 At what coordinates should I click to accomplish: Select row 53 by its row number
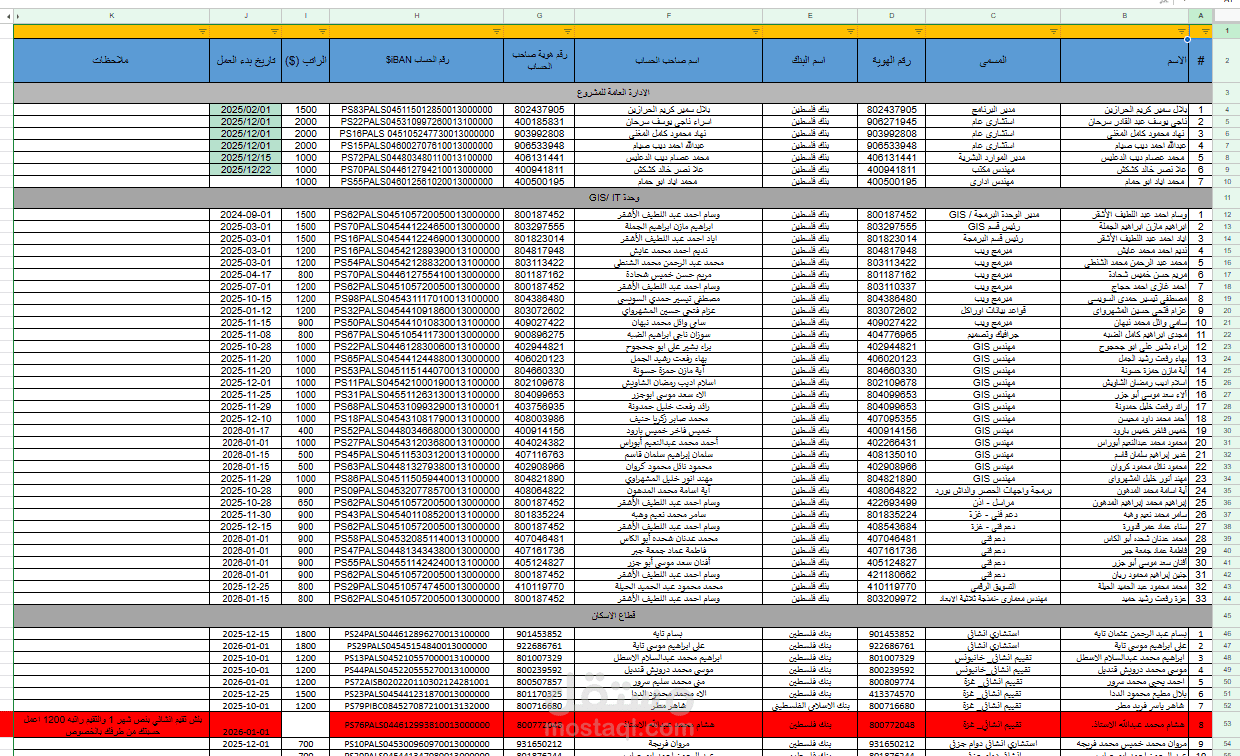pyautogui.click(x=1225, y=723)
